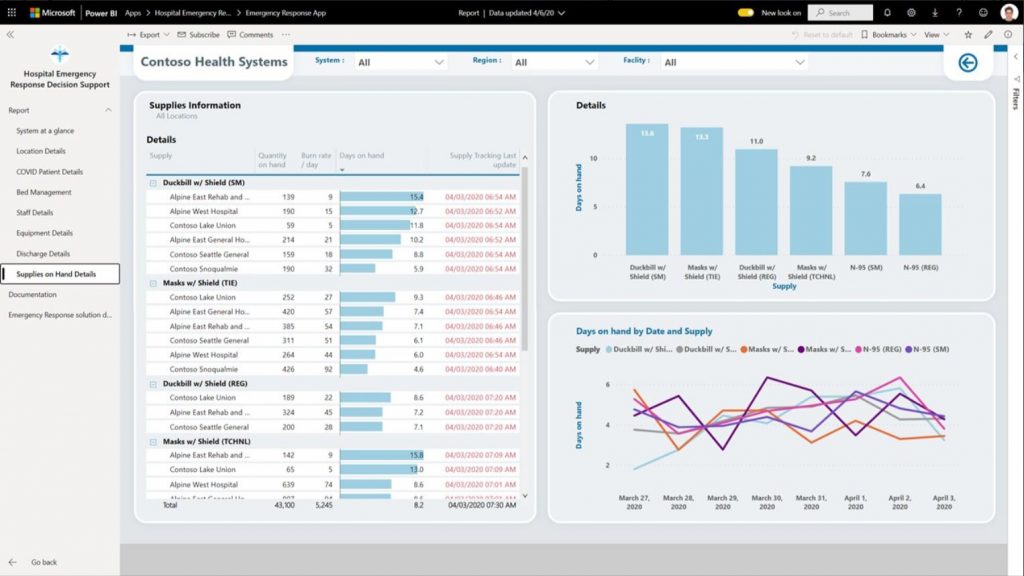Image resolution: width=1024 pixels, height=576 pixels.
Task: Go to Bed Management page
Action: point(44,192)
